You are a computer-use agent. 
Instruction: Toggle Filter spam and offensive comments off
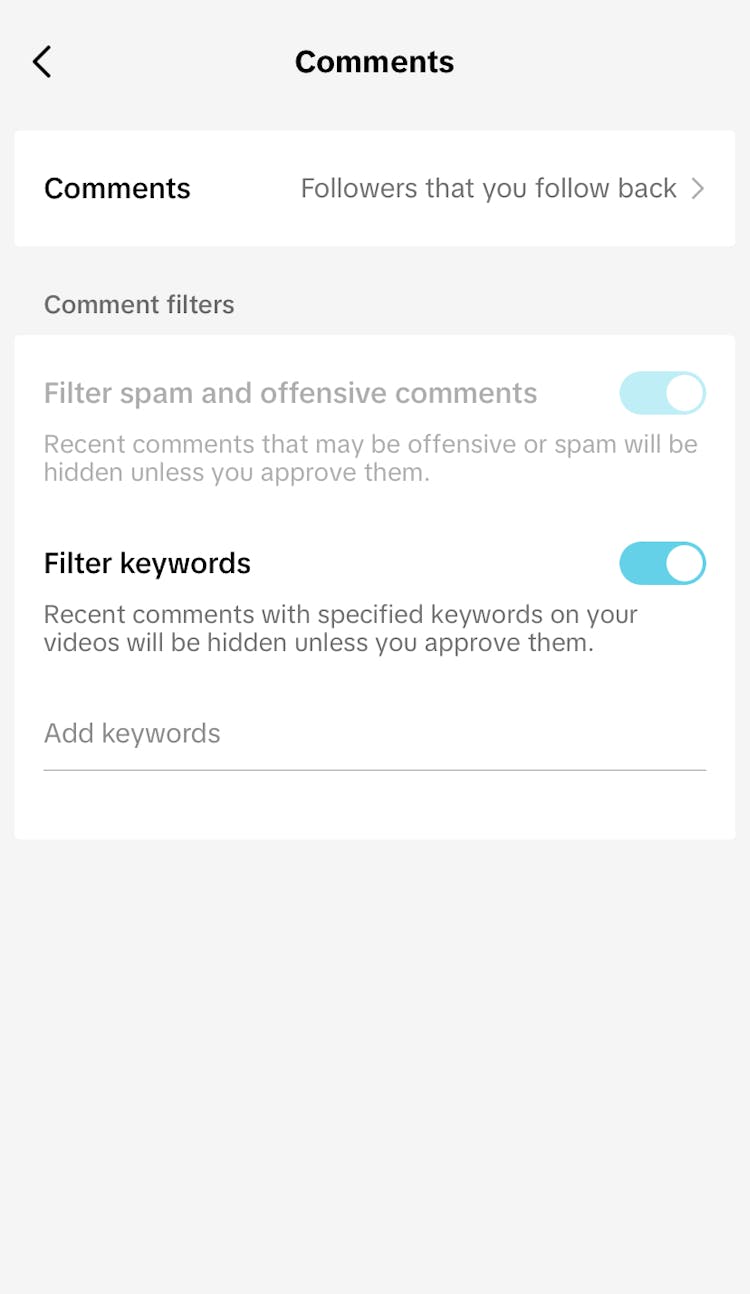(662, 393)
